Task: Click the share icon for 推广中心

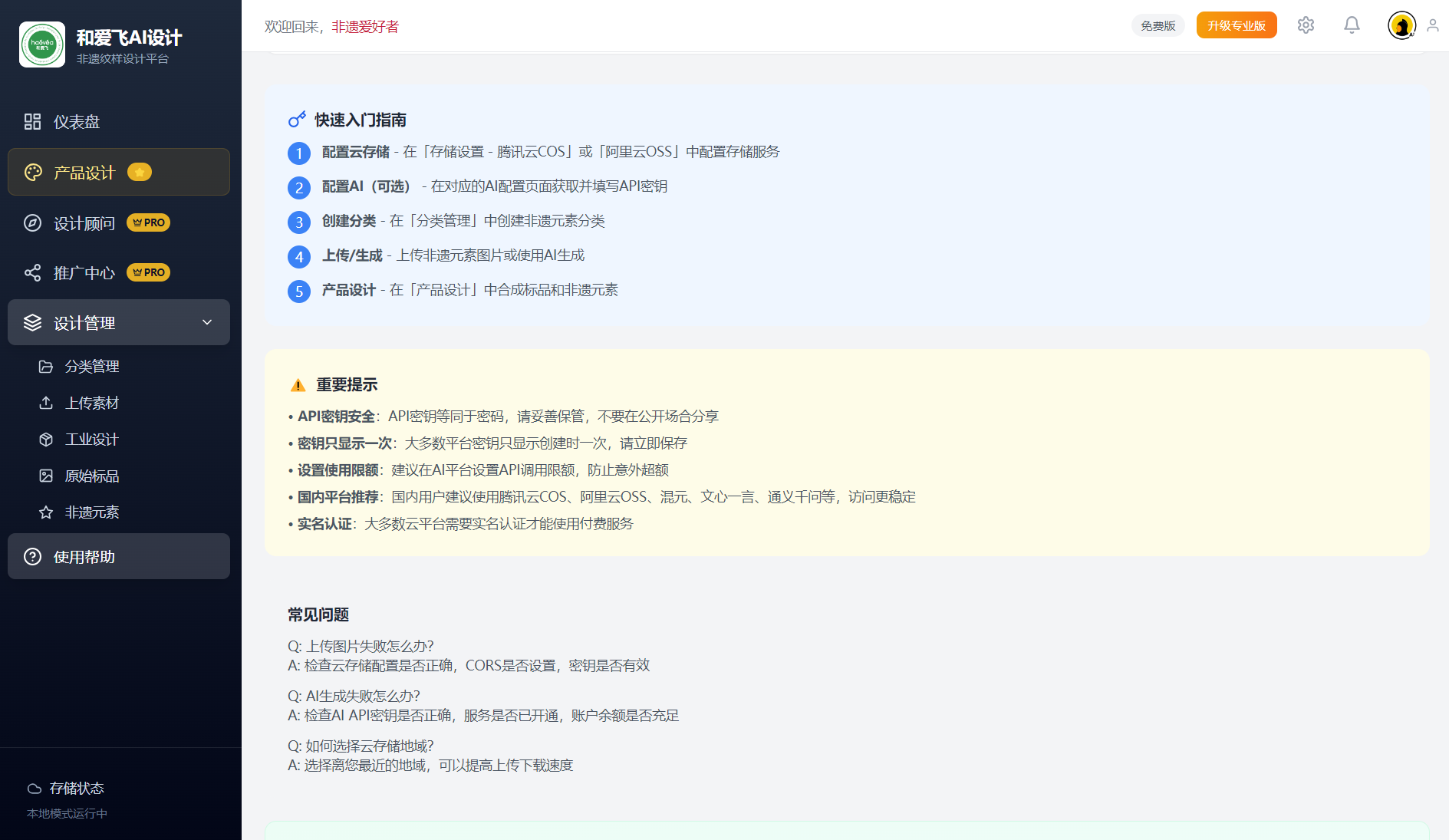Action: pos(32,272)
